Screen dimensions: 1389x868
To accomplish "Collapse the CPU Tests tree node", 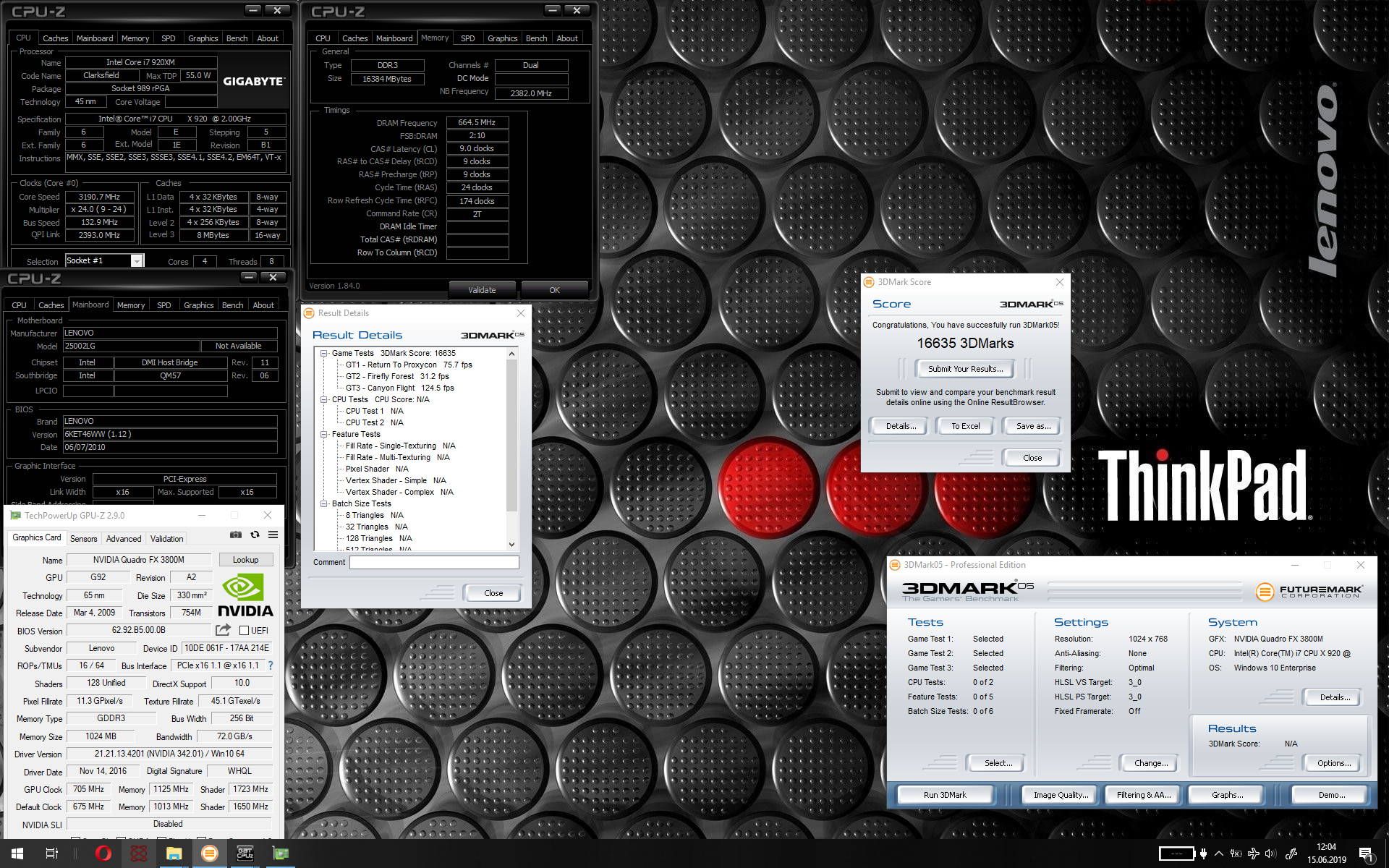I will pos(323,399).
